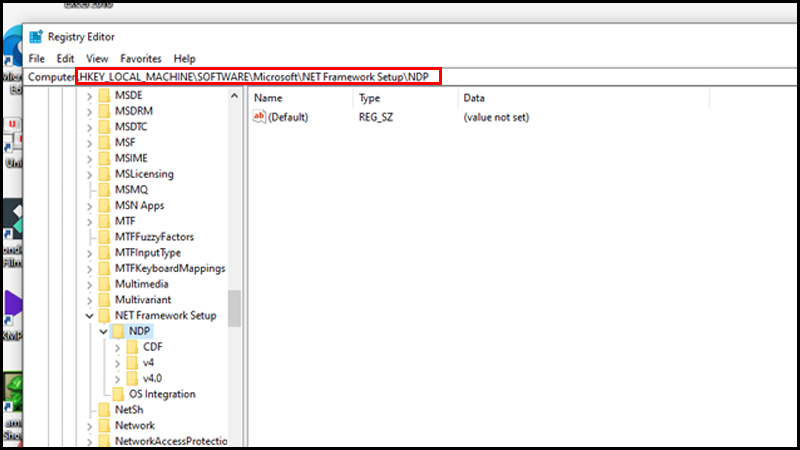Expand the MTFInputType key
This screenshot has height=450, width=800.
click(x=89, y=254)
